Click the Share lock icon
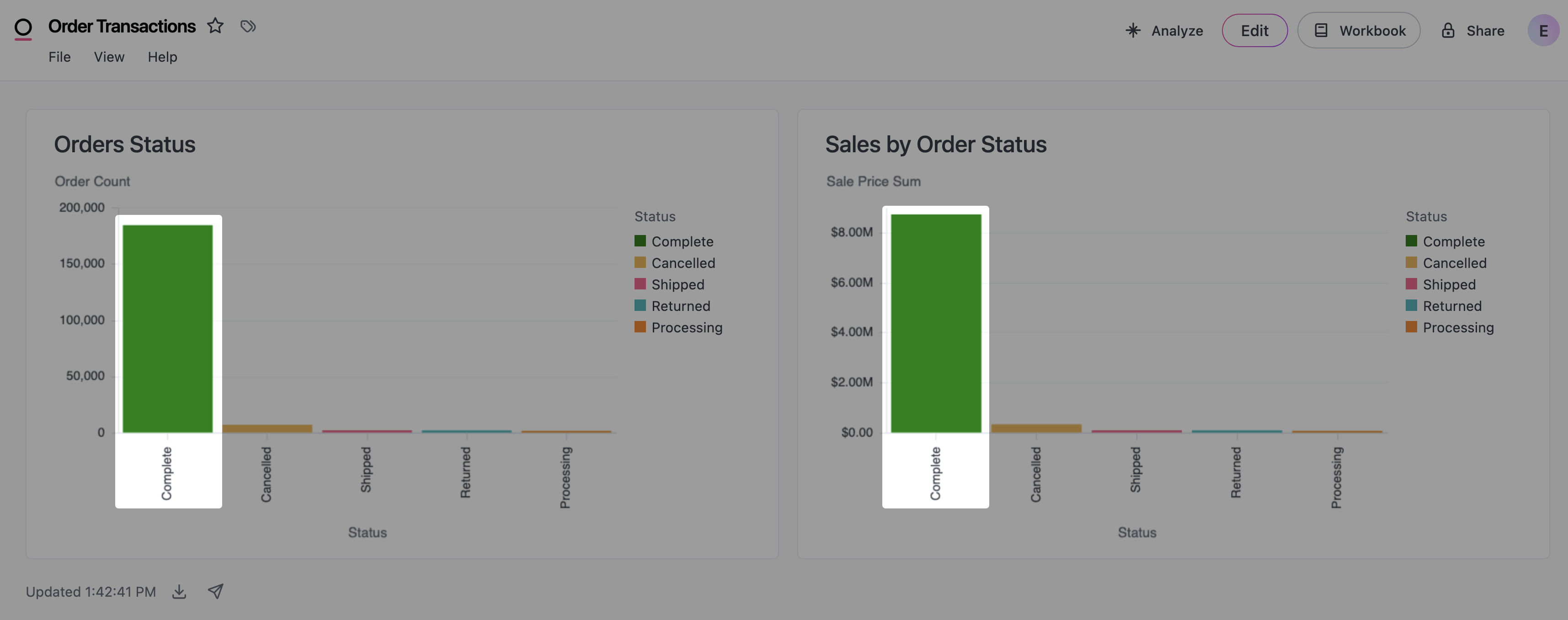Image resolution: width=1568 pixels, height=620 pixels. 1448,31
